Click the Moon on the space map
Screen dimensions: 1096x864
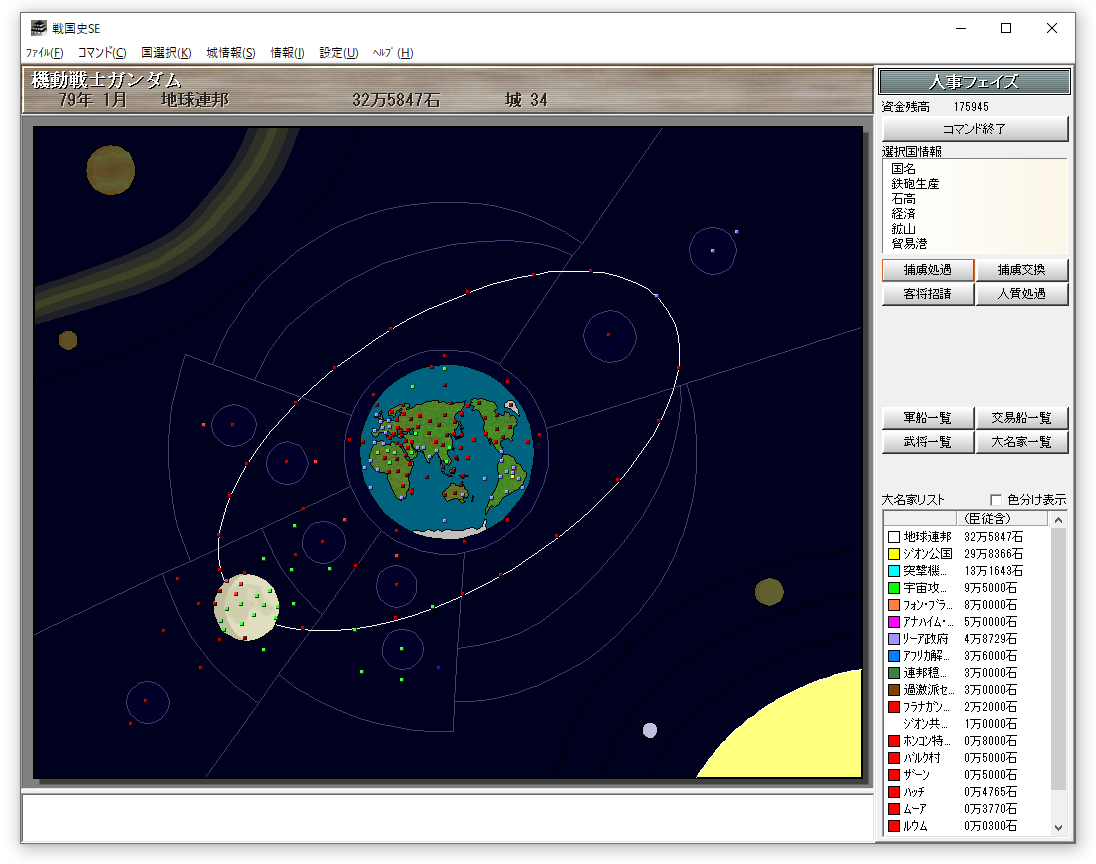coord(246,607)
